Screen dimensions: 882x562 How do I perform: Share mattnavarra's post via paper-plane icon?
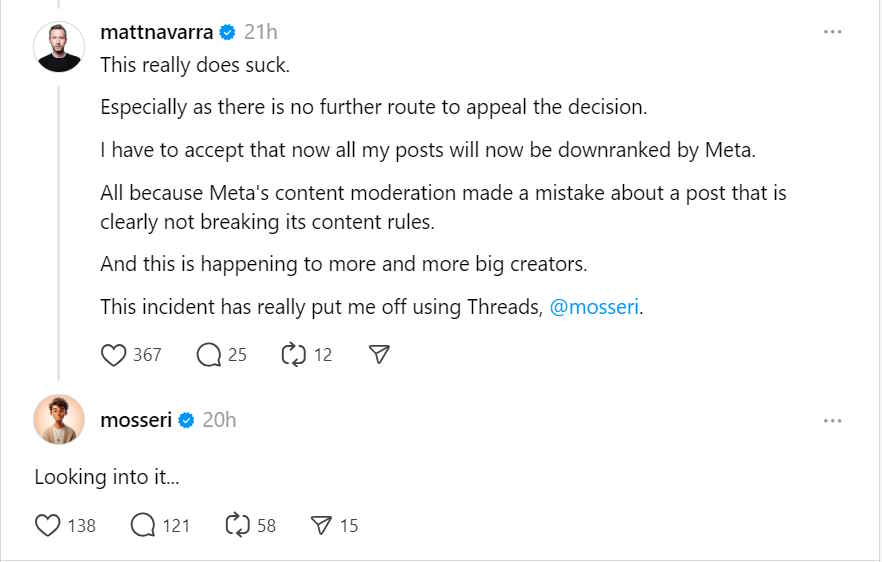pyautogui.click(x=379, y=354)
